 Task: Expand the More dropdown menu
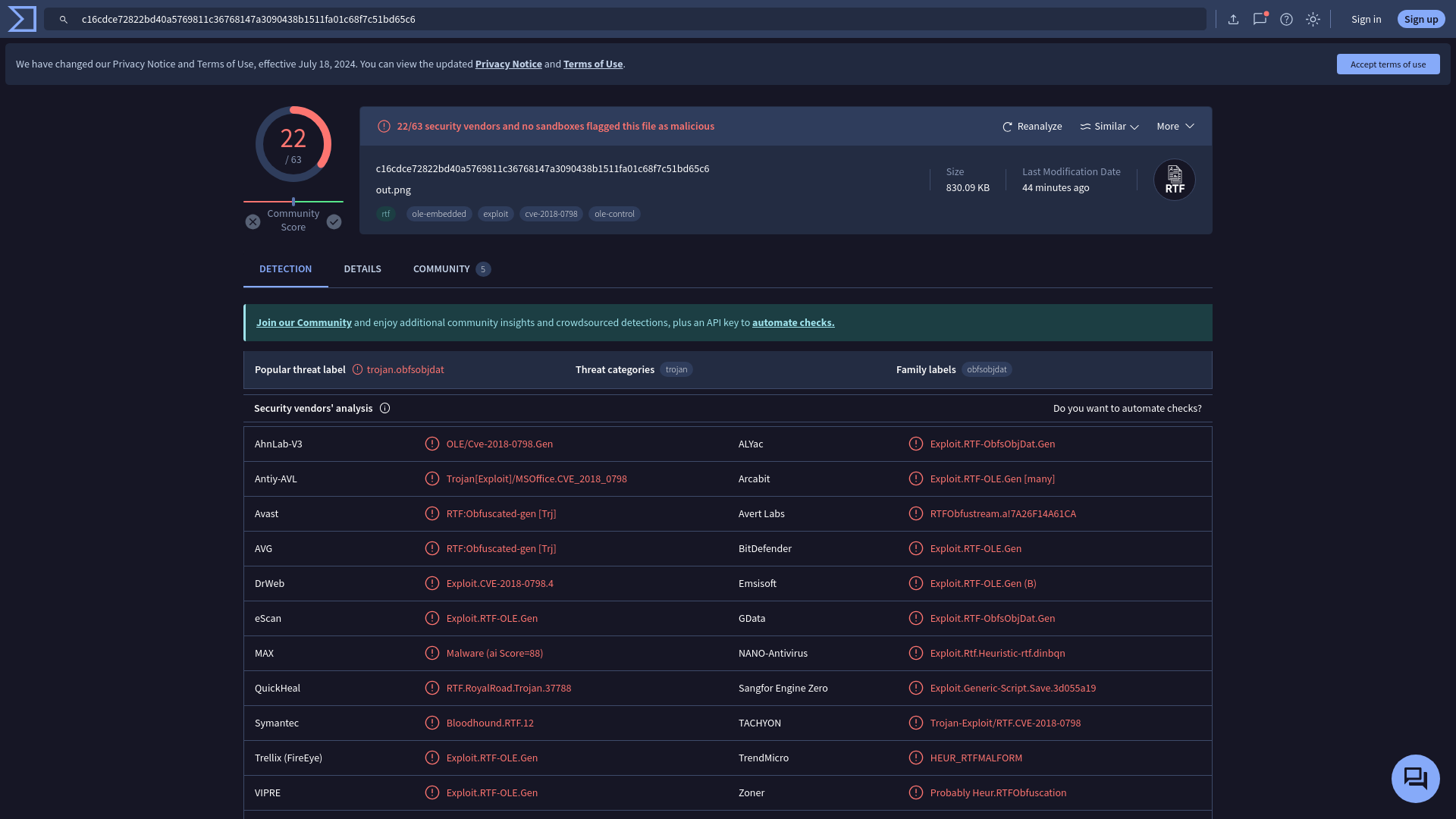1175,127
